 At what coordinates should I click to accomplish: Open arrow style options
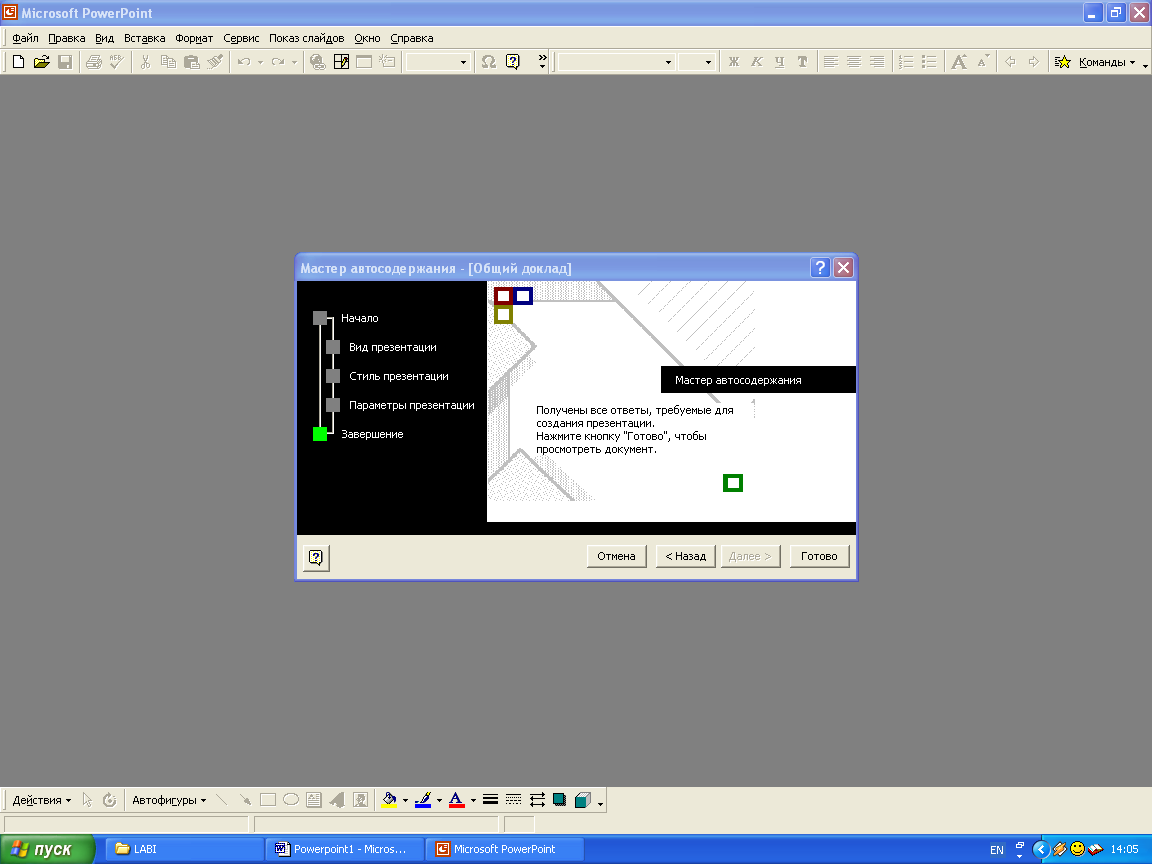click(x=537, y=800)
